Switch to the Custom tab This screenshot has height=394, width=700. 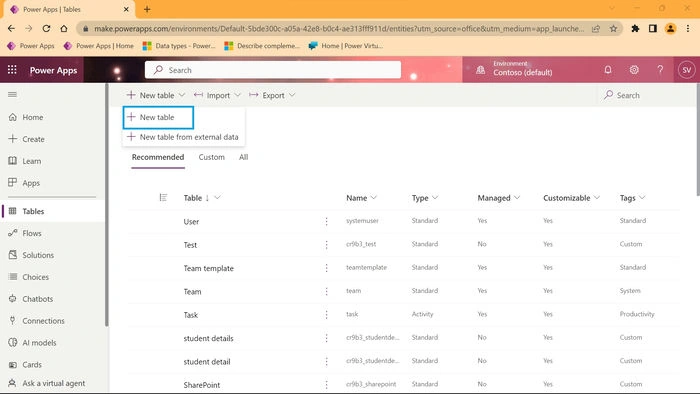[212, 158]
